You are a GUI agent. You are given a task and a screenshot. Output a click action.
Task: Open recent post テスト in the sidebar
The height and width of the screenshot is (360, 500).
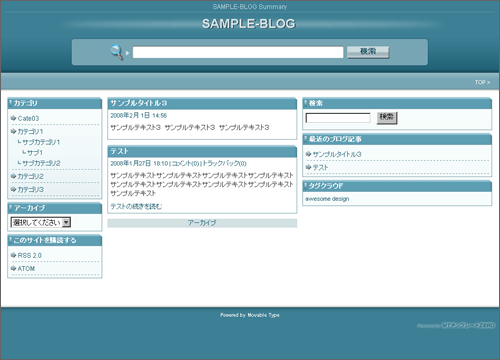[320, 167]
